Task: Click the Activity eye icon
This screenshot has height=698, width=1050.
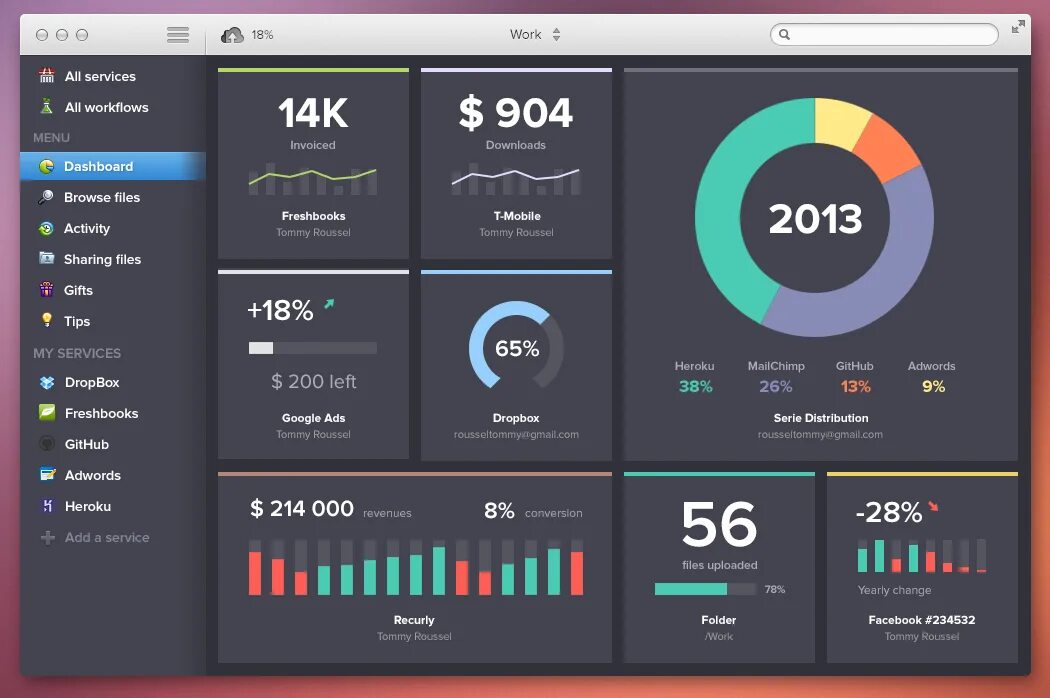Action: tap(46, 228)
